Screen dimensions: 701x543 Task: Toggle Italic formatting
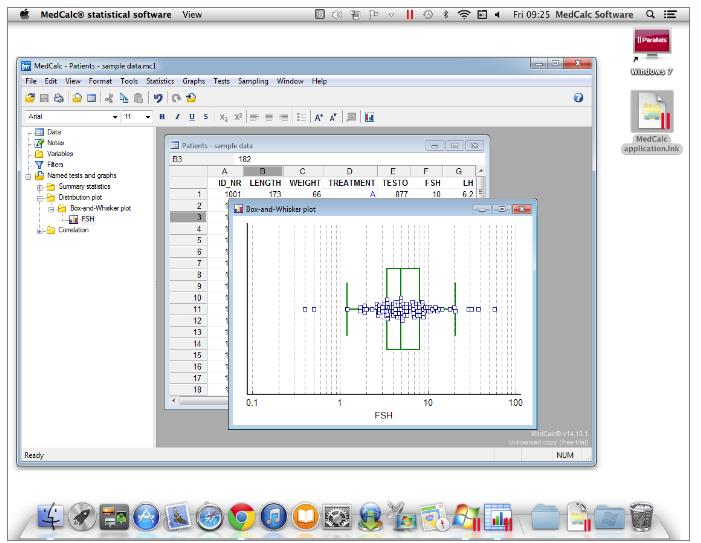[177, 117]
